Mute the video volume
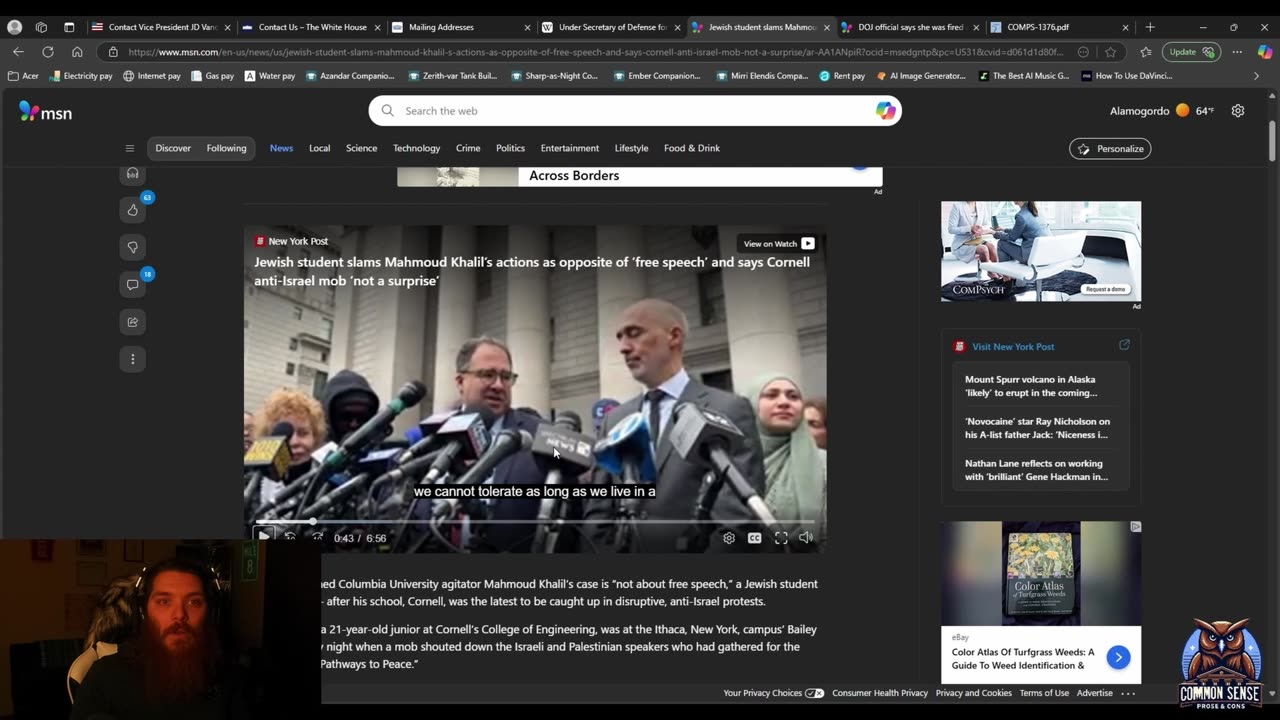1280x720 pixels. (806, 538)
